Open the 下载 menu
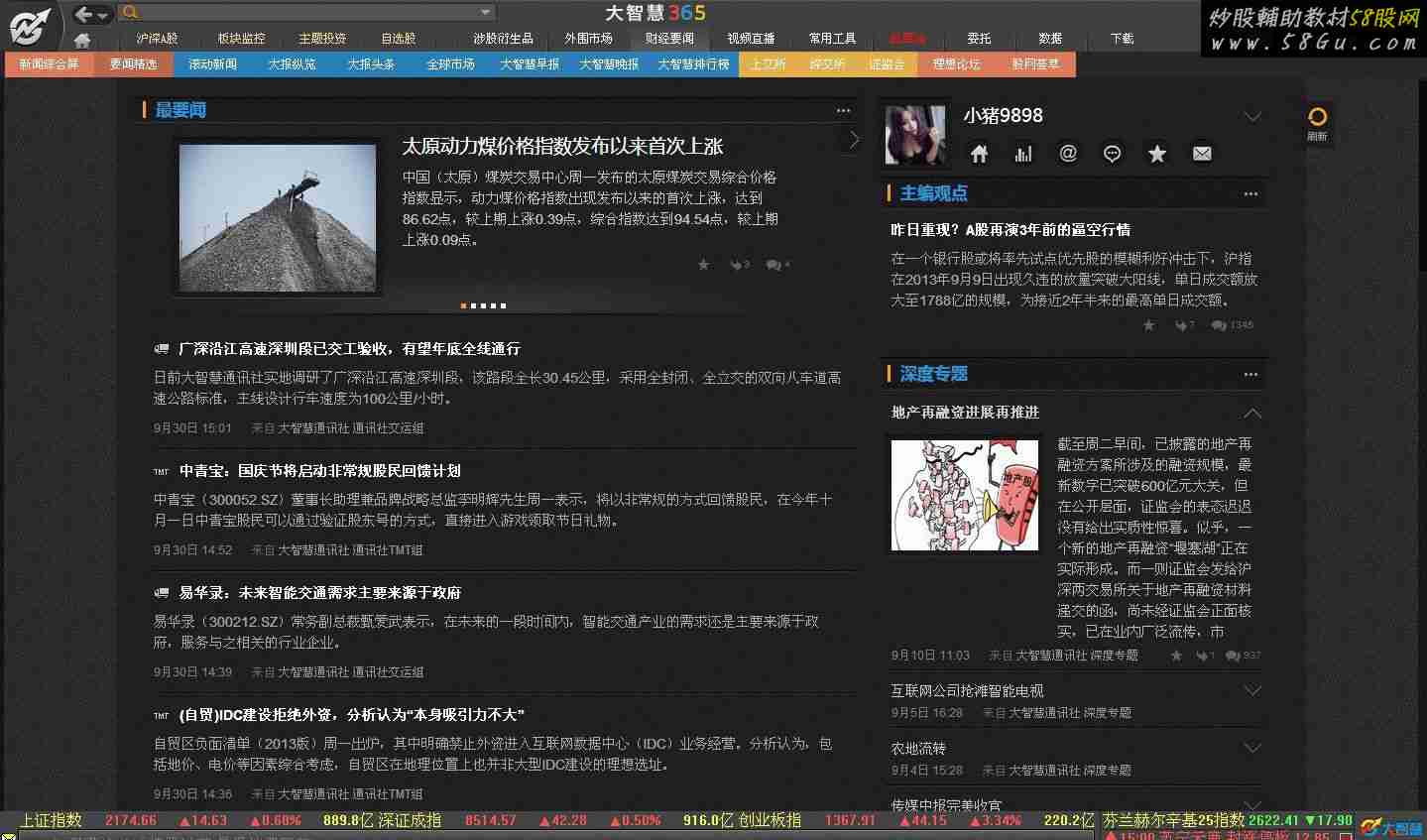Screen dimensions: 1427x840 1122,39
